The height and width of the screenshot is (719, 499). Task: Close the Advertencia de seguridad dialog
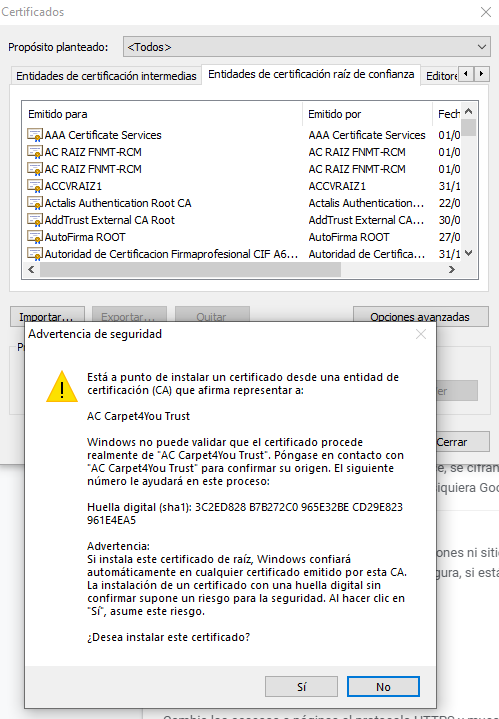point(421,334)
